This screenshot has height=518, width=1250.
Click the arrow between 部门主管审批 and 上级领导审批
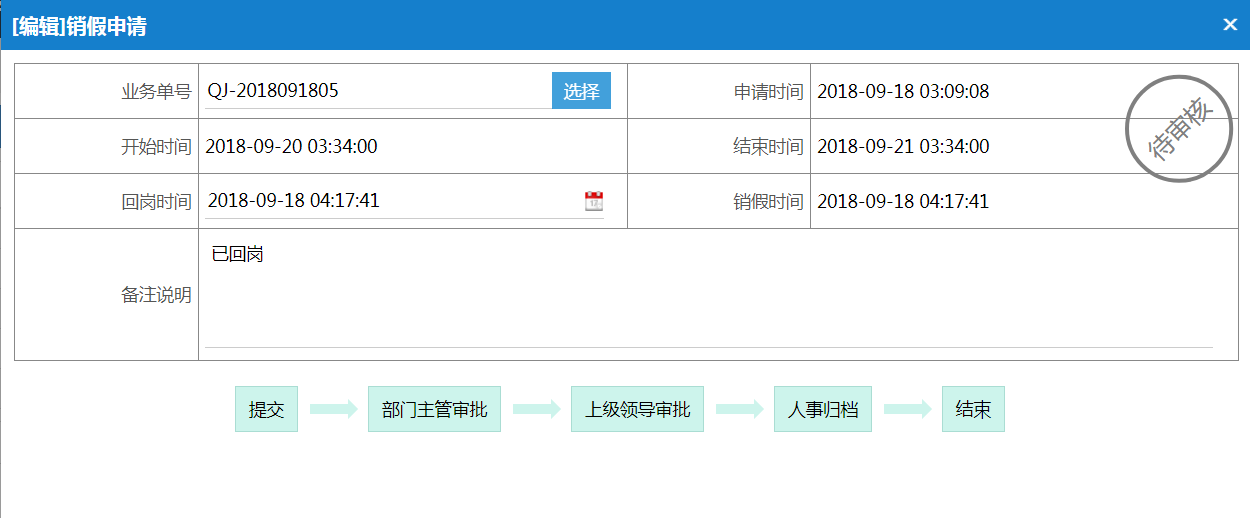click(536, 409)
